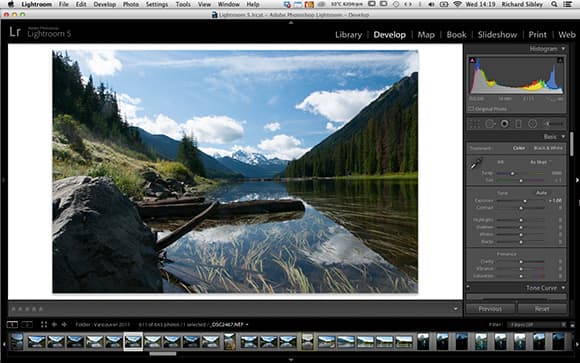580x363 pixels.
Task: Click the Contrast slider handle
Action: click(521, 208)
